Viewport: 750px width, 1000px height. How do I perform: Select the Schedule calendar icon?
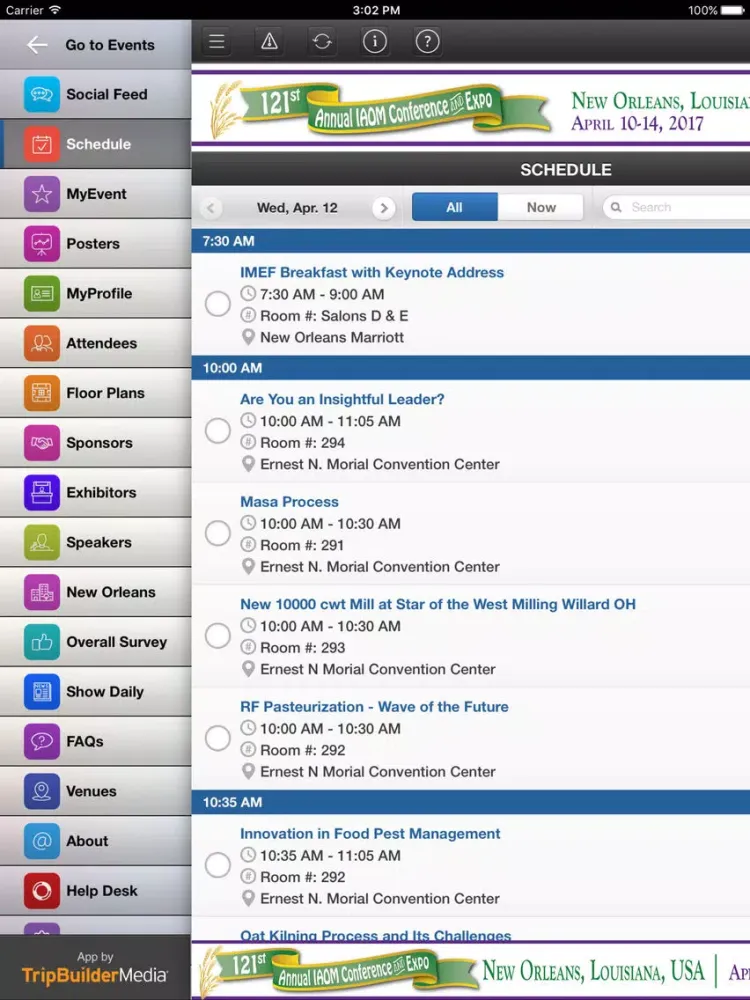click(x=42, y=144)
